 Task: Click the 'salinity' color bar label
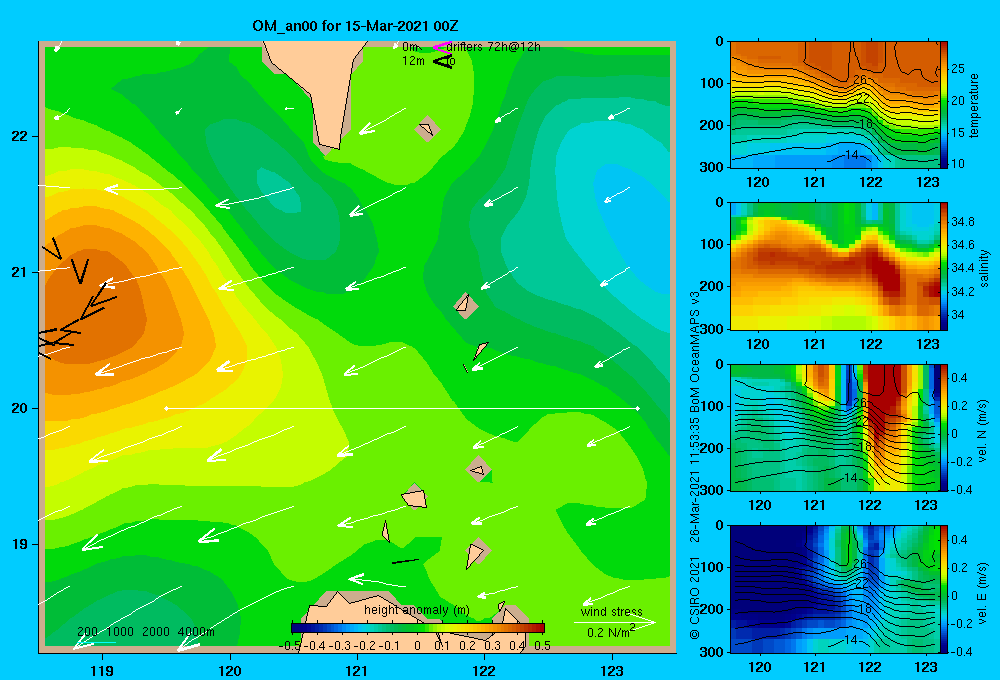(984, 268)
